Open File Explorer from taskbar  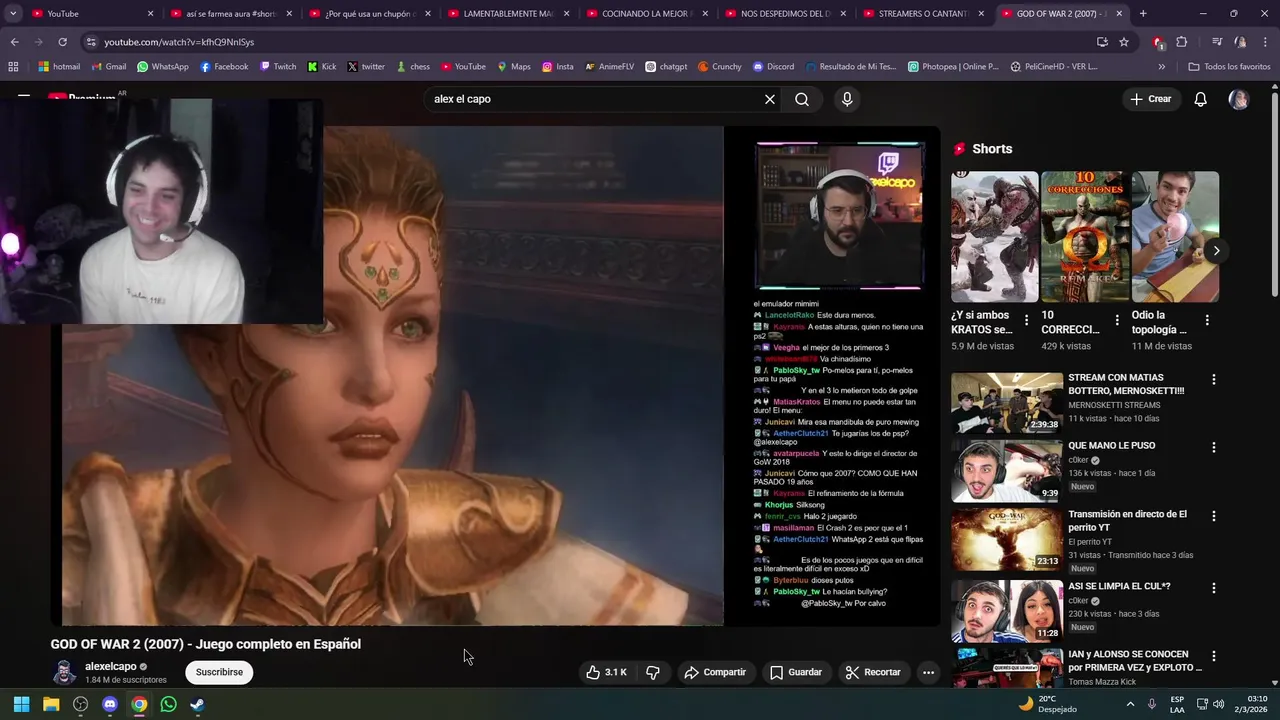click(51, 704)
